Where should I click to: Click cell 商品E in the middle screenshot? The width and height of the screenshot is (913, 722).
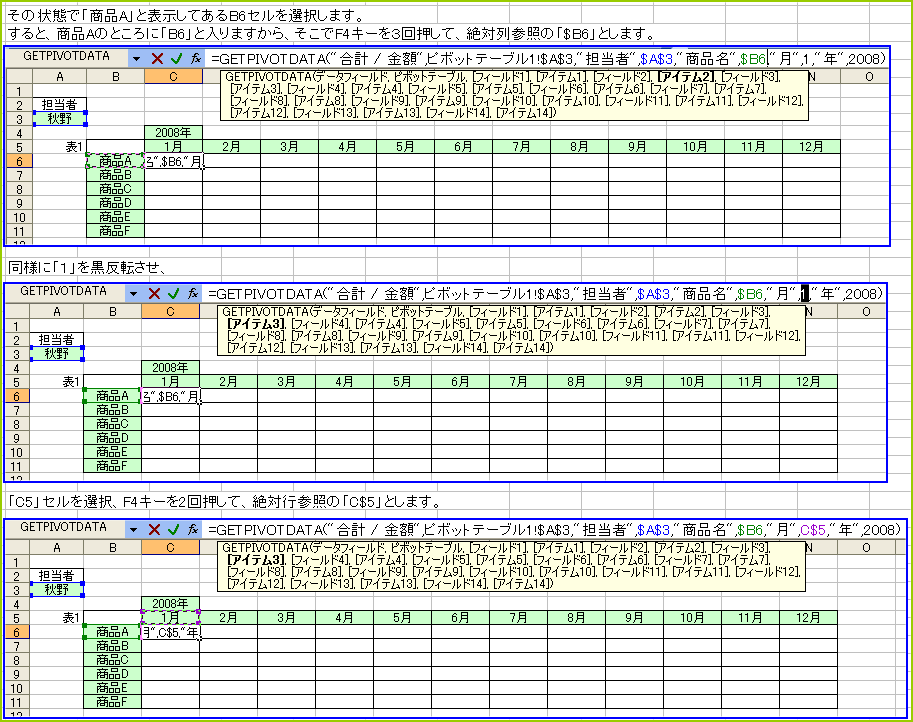(x=112, y=452)
